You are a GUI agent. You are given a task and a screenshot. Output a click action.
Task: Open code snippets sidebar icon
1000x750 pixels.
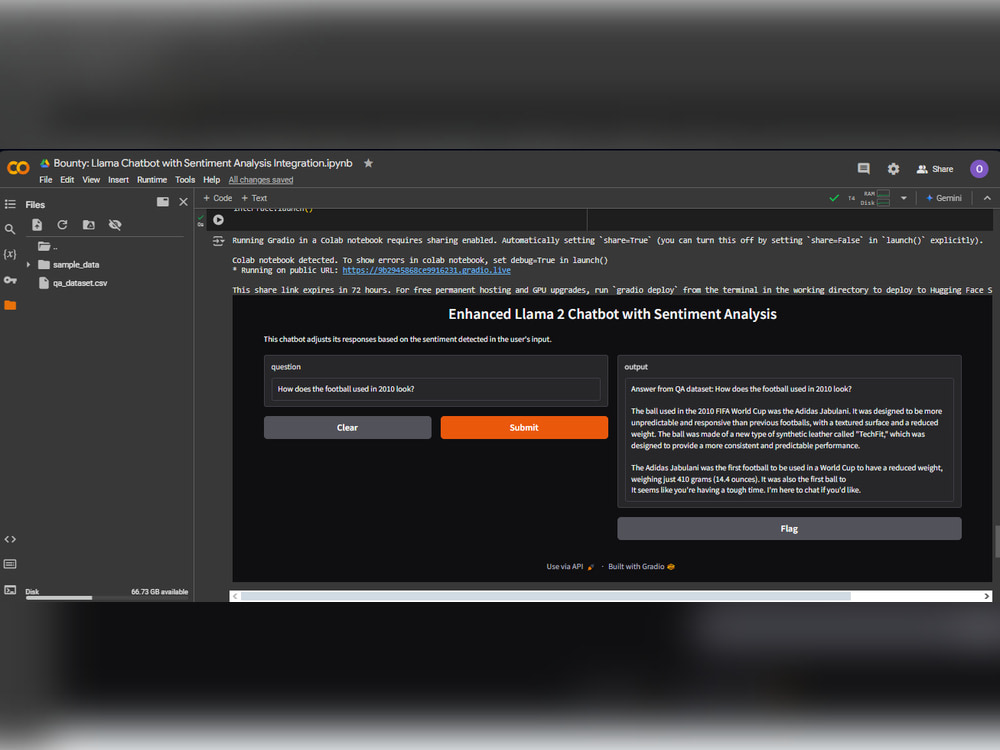click(x=10, y=540)
